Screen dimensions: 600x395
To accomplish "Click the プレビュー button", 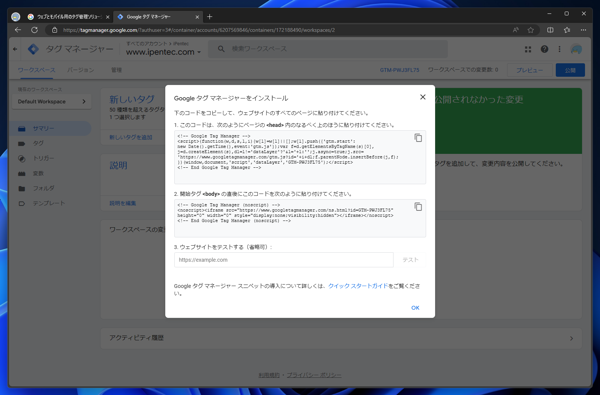I will (x=530, y=70).
